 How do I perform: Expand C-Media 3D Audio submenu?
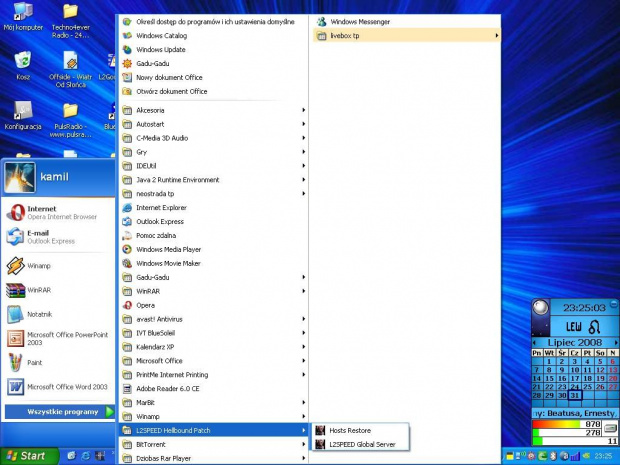tap(214, 138)
